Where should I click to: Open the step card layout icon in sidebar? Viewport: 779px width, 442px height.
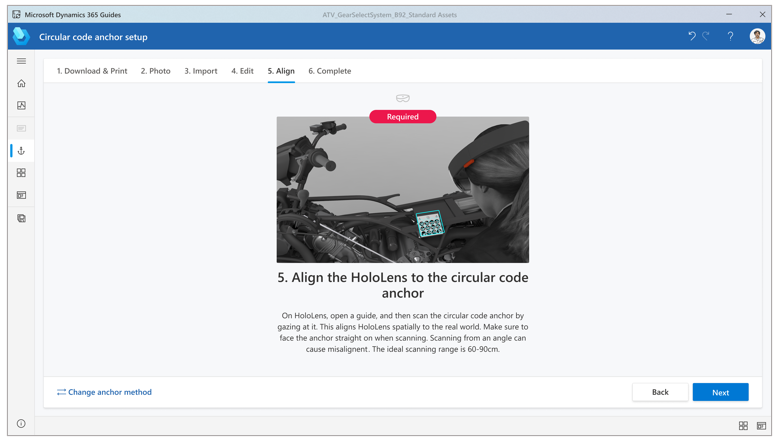(21, 195)
